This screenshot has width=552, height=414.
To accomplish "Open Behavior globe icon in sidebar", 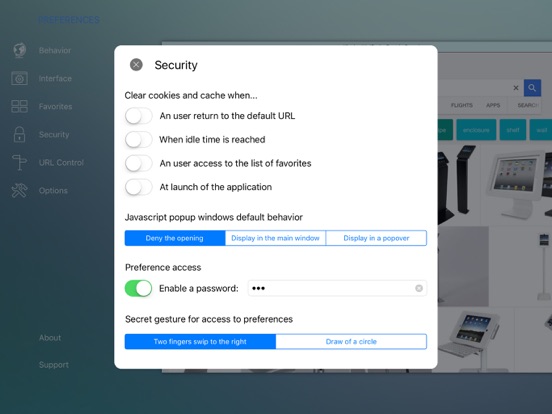I will pos(19,50).
